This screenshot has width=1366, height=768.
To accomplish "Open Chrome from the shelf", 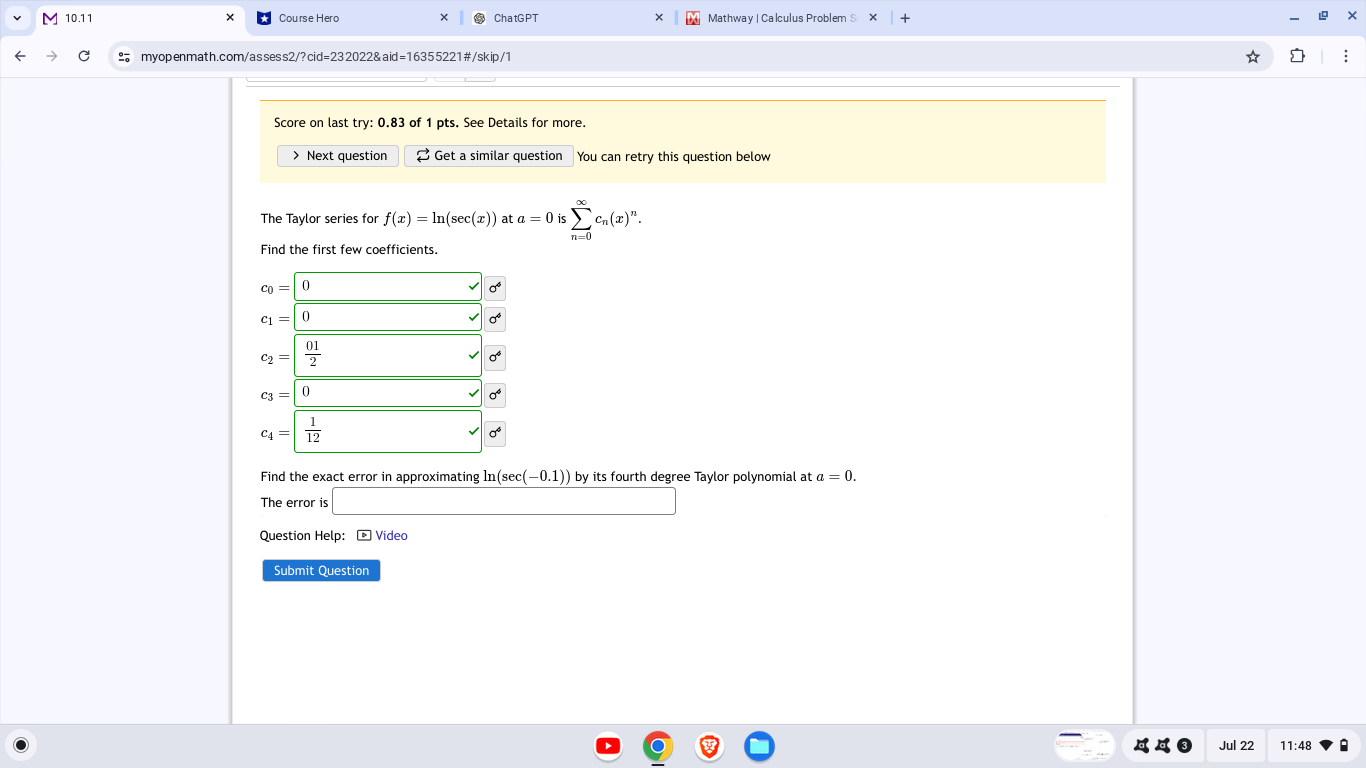I will (658, 745).
